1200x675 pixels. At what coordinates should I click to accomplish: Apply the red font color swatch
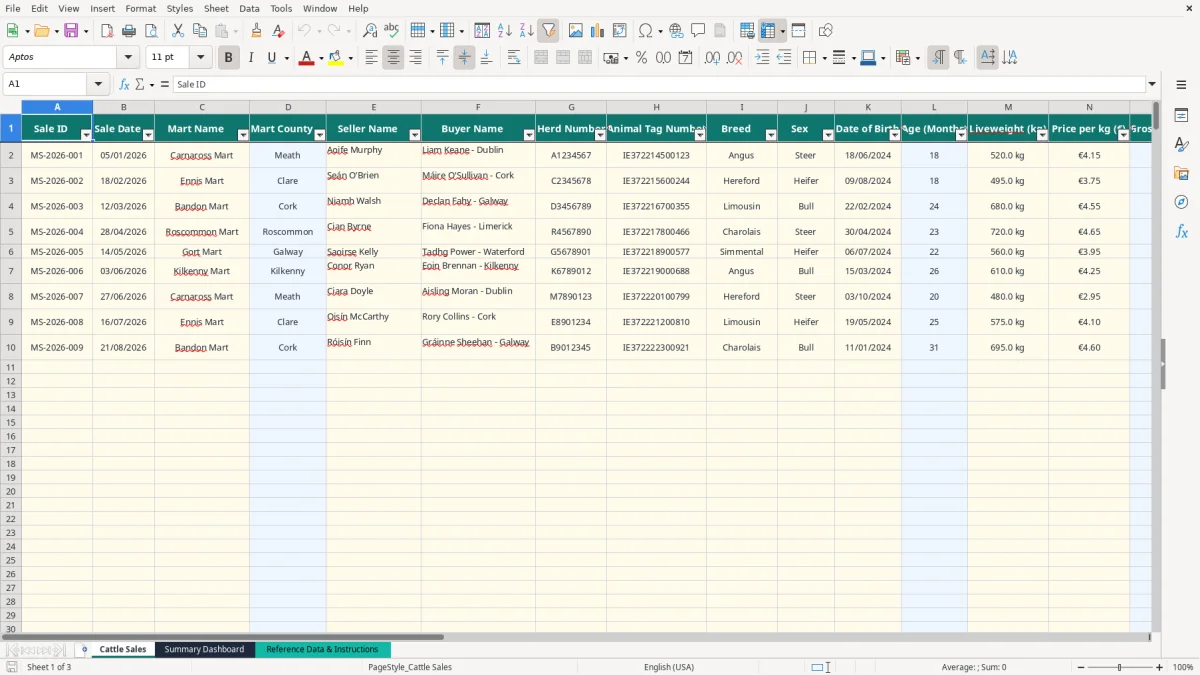pos(306,58)
